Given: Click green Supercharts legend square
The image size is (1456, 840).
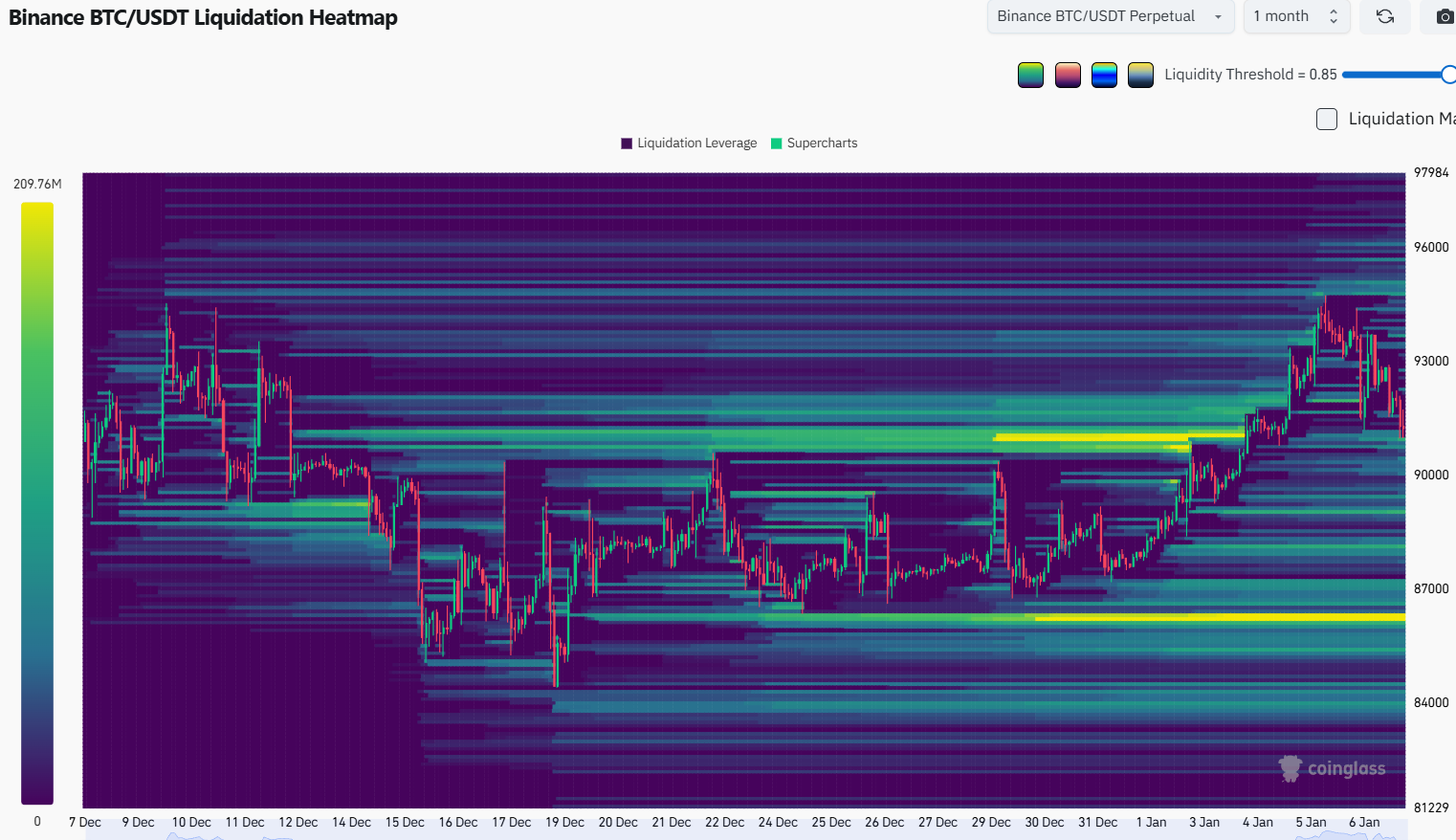Looking at the screenshot, I should [x=777, y=144].
